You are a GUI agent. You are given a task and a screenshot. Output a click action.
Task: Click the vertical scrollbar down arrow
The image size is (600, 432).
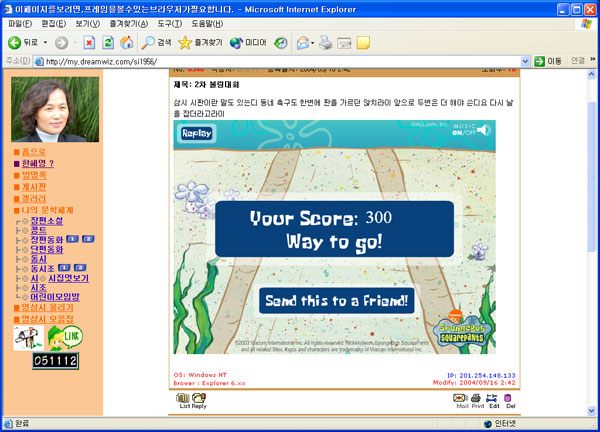pyautogui.click(x=592, y=411)
